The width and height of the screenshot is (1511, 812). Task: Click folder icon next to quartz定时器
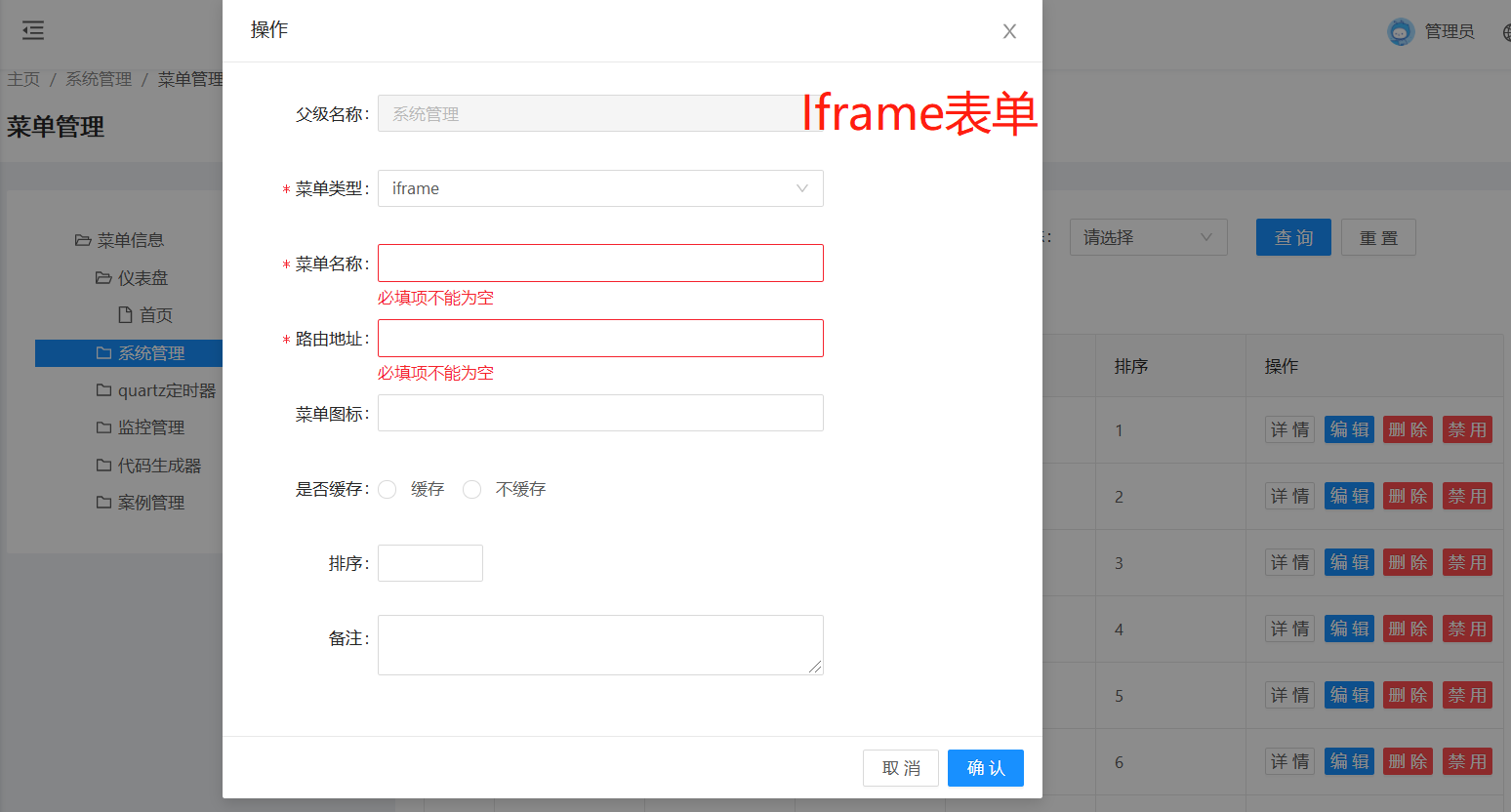tap(103, 390)
